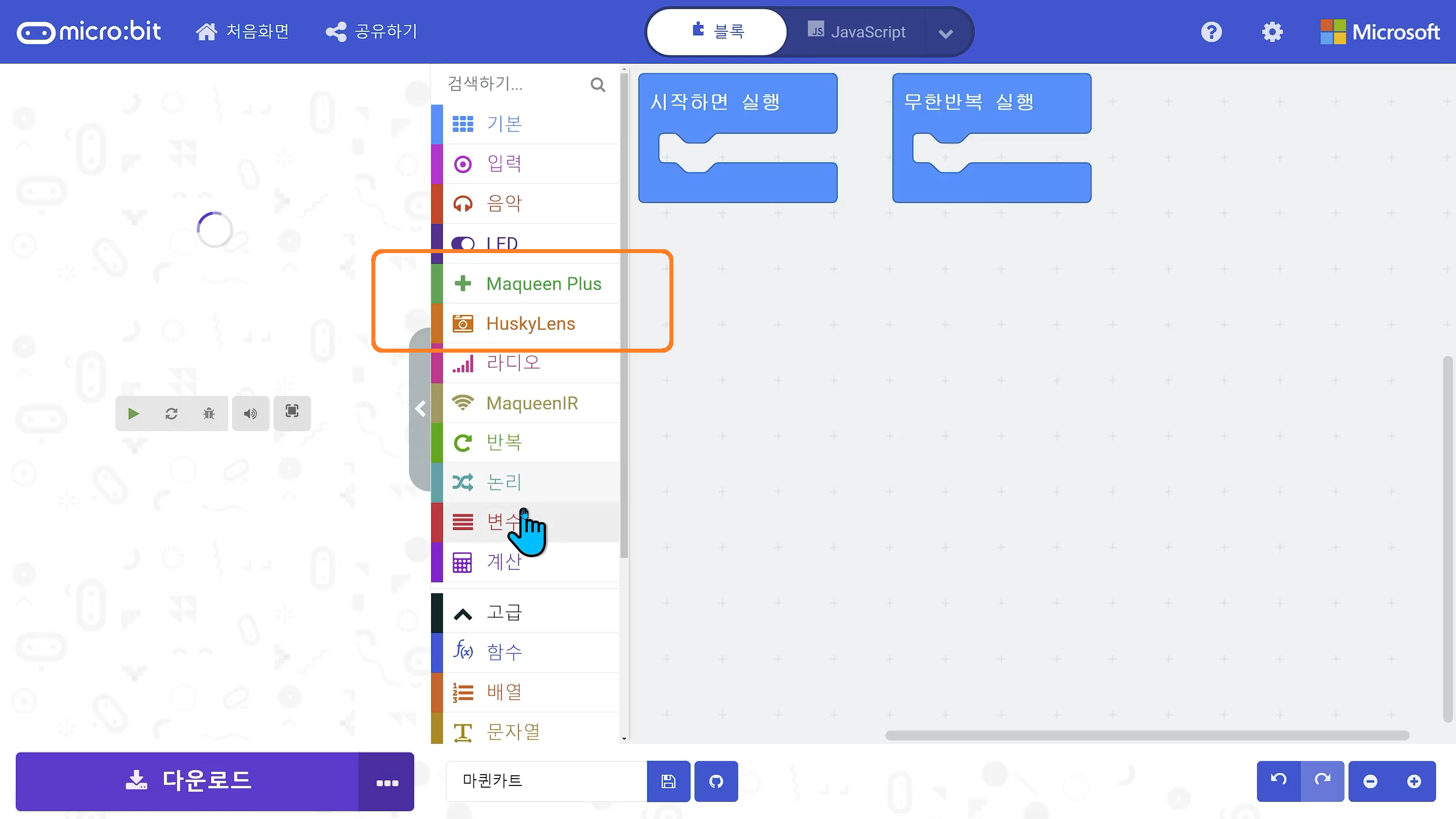Image resolution: width=1456 pixels, height=819 pixels.
Task: Click the 다운로드 download button
Action: pyautogui.click(x=188, y=781)
